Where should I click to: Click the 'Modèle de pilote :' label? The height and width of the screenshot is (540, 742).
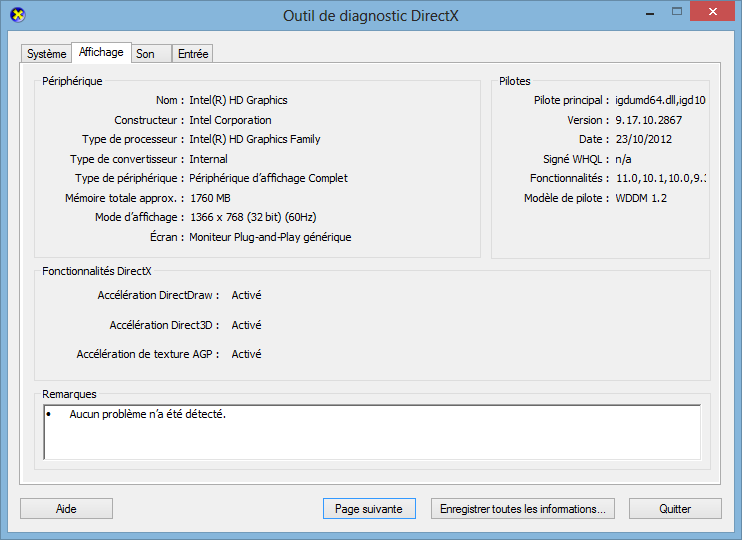(566, 198)
